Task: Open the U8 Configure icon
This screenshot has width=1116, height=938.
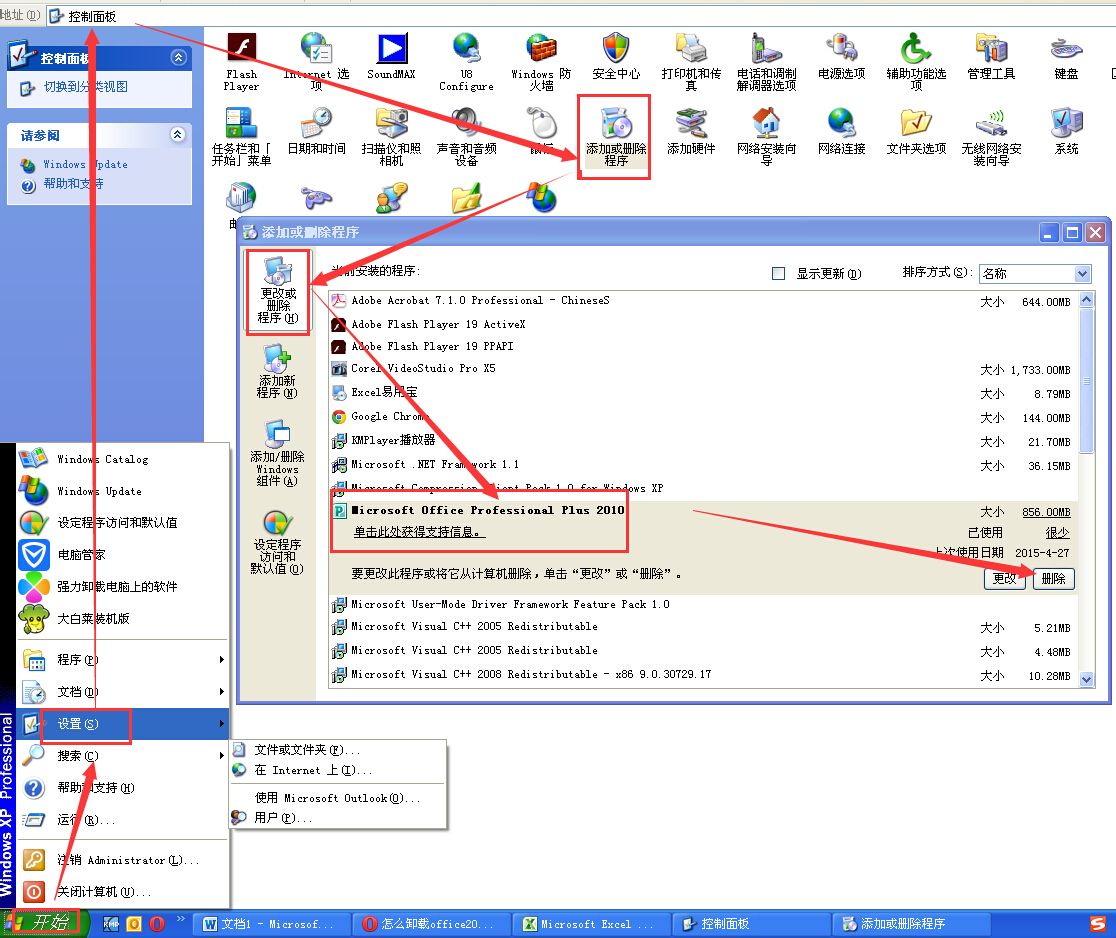Action: pos(466,62)
